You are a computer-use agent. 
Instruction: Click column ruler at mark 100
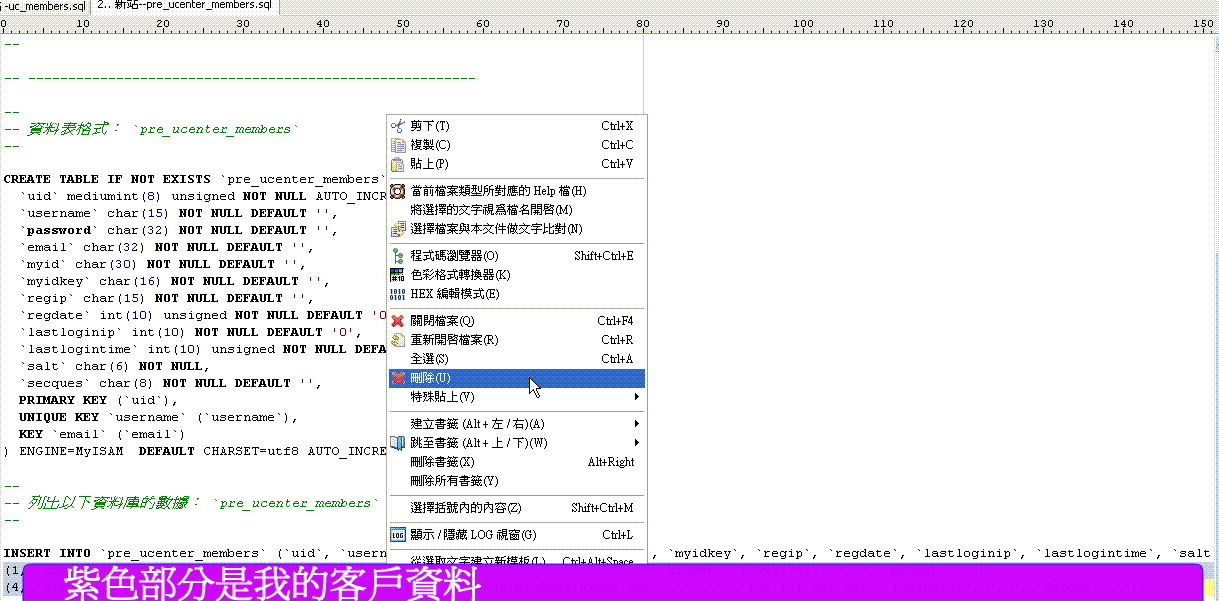point(802,23)
